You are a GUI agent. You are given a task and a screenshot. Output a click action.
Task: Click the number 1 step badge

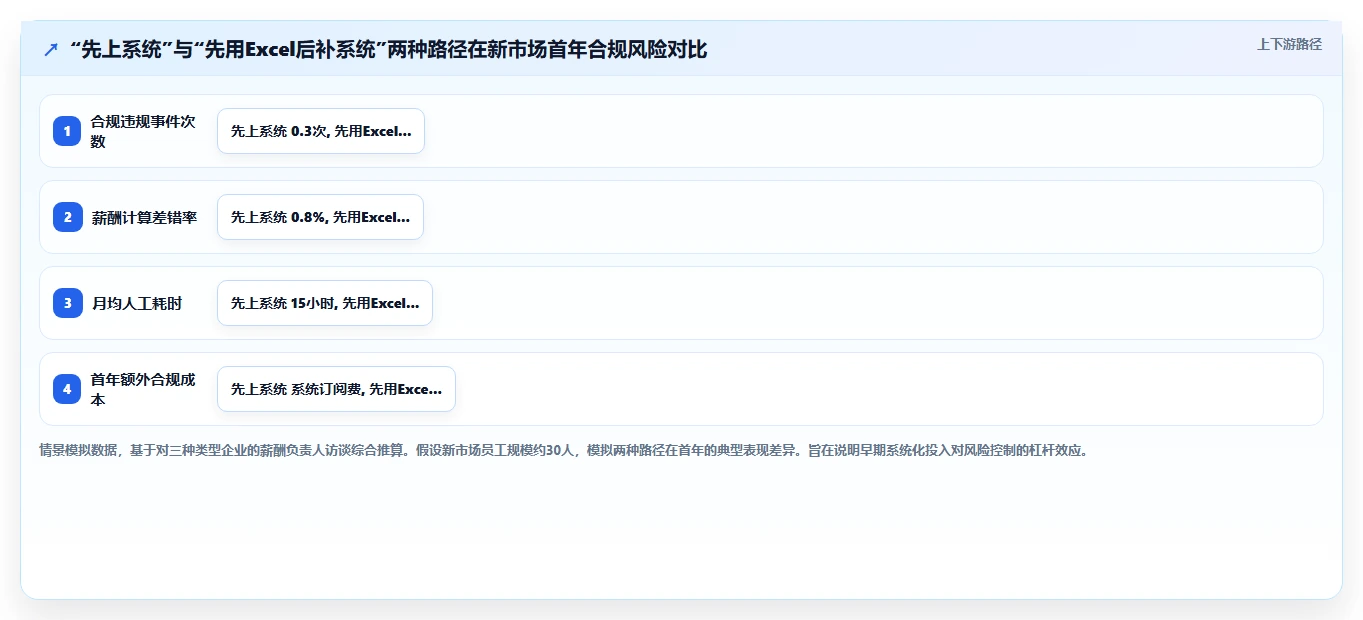pyautogui.click(x=67, y=131)
